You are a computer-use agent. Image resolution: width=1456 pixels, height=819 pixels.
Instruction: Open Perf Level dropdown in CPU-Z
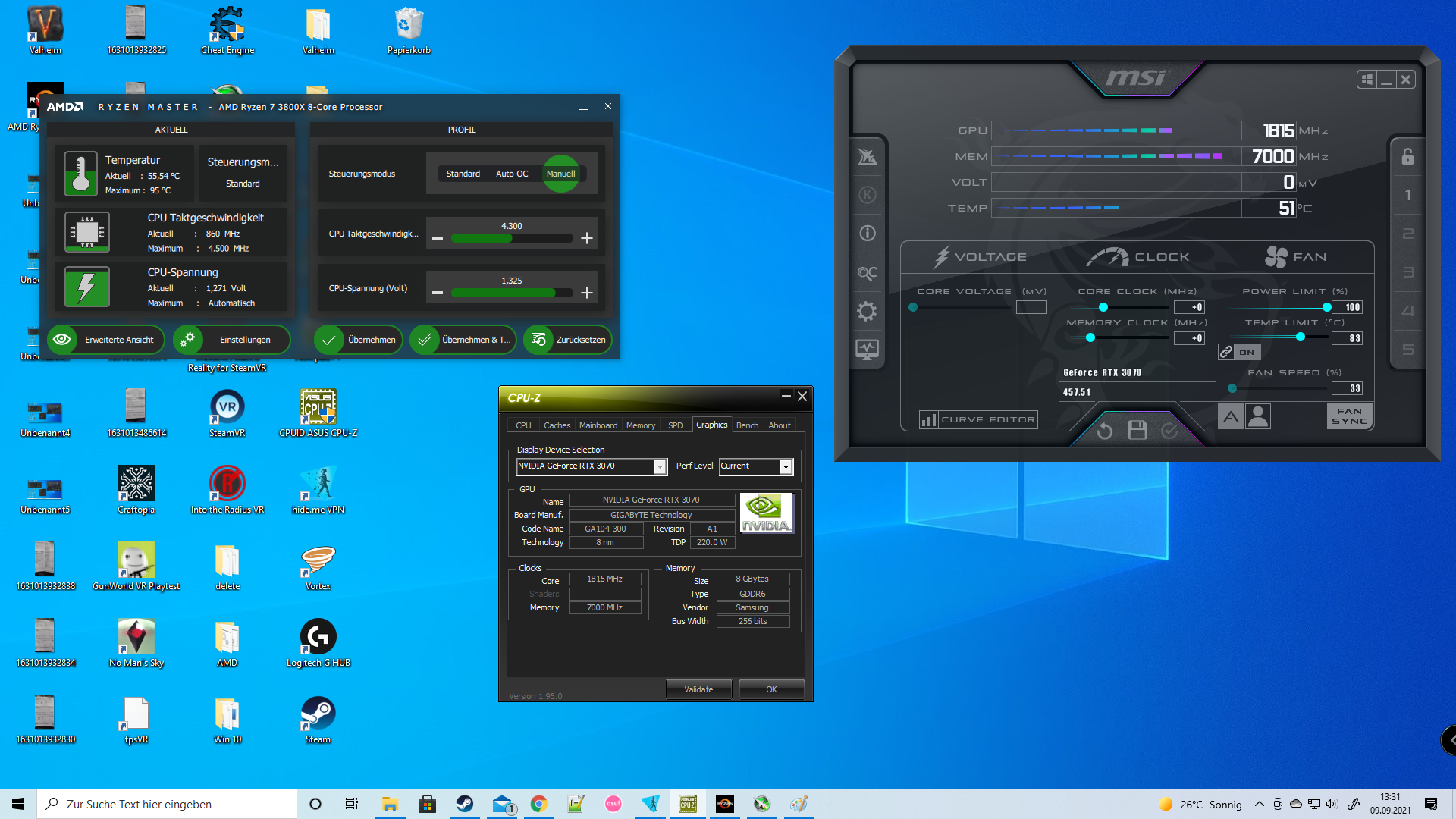(786, 466)
